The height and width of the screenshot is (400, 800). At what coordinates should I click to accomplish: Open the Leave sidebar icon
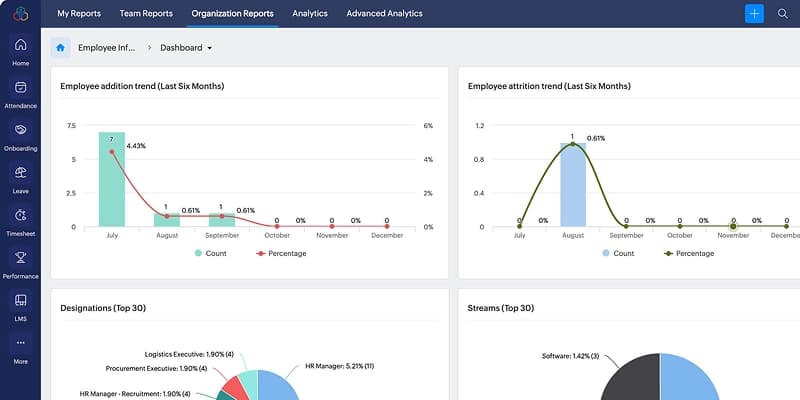pos(20,172)
